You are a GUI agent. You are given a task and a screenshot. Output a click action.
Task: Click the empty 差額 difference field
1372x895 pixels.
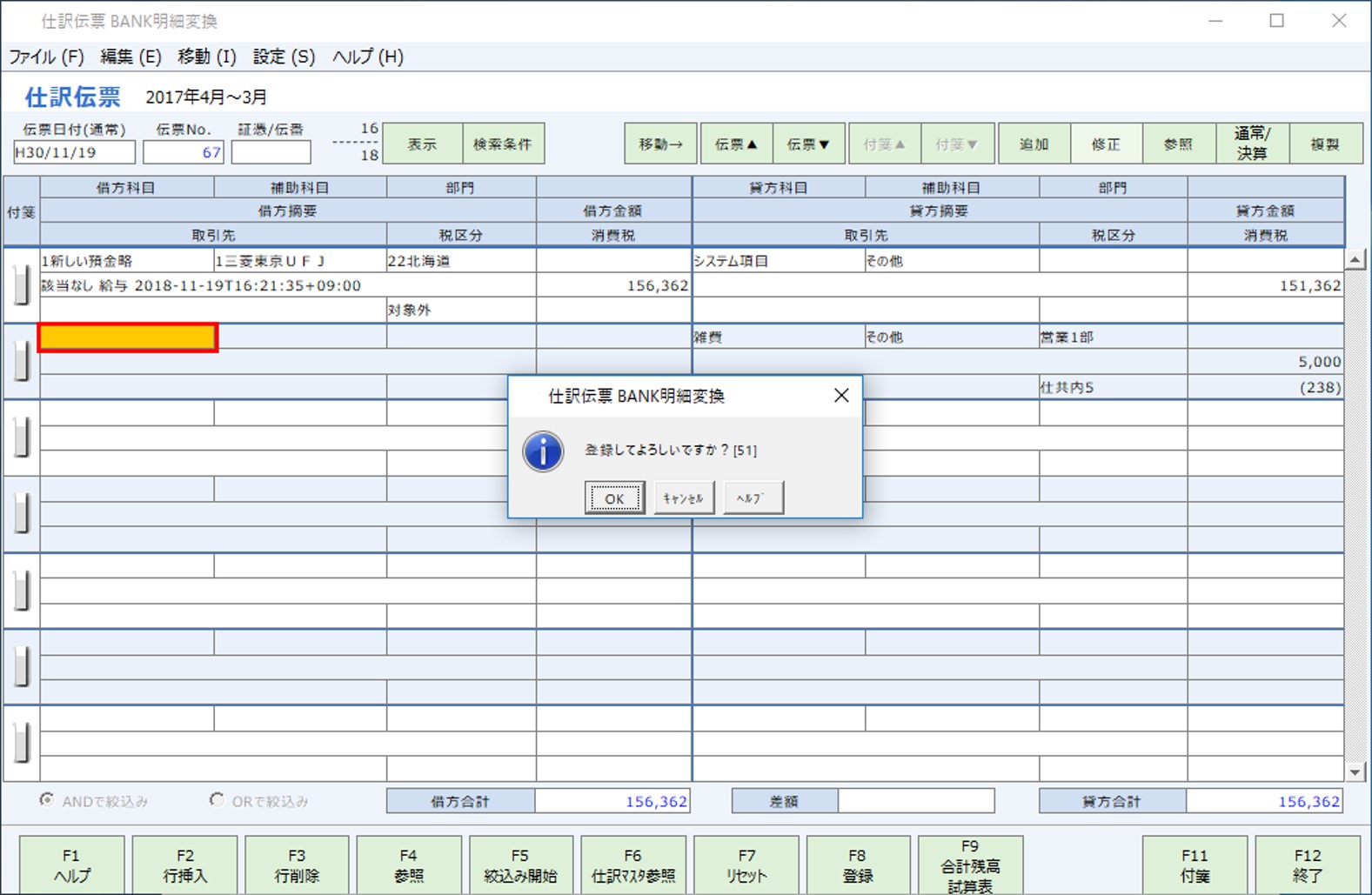(916, 801)
